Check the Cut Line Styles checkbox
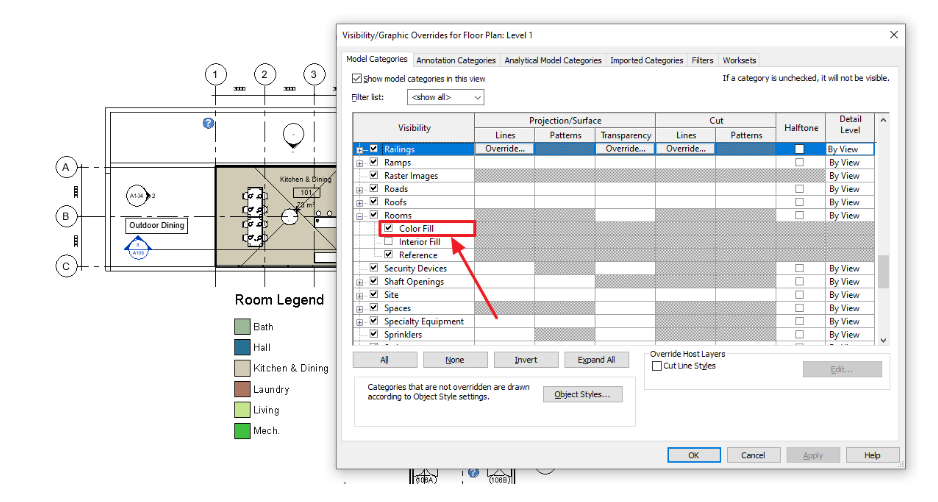 (x=657, y=366)
